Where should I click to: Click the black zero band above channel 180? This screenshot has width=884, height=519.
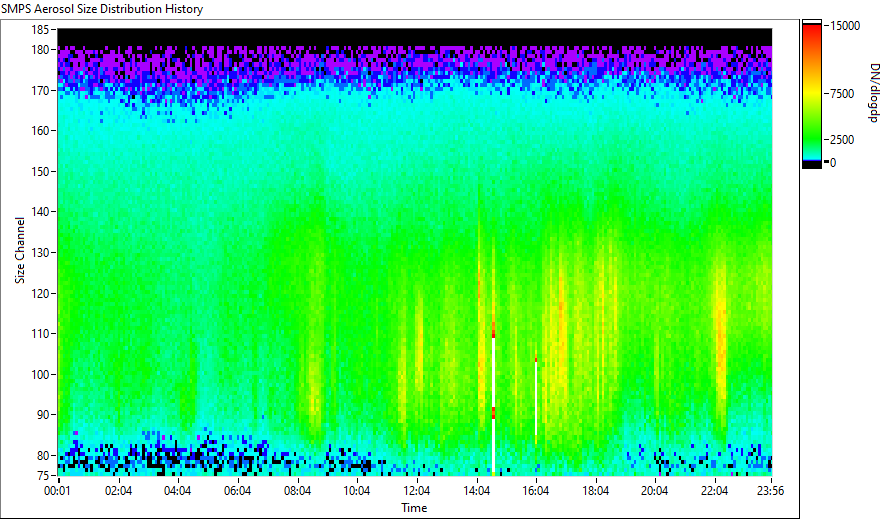[x=415, y=37]
